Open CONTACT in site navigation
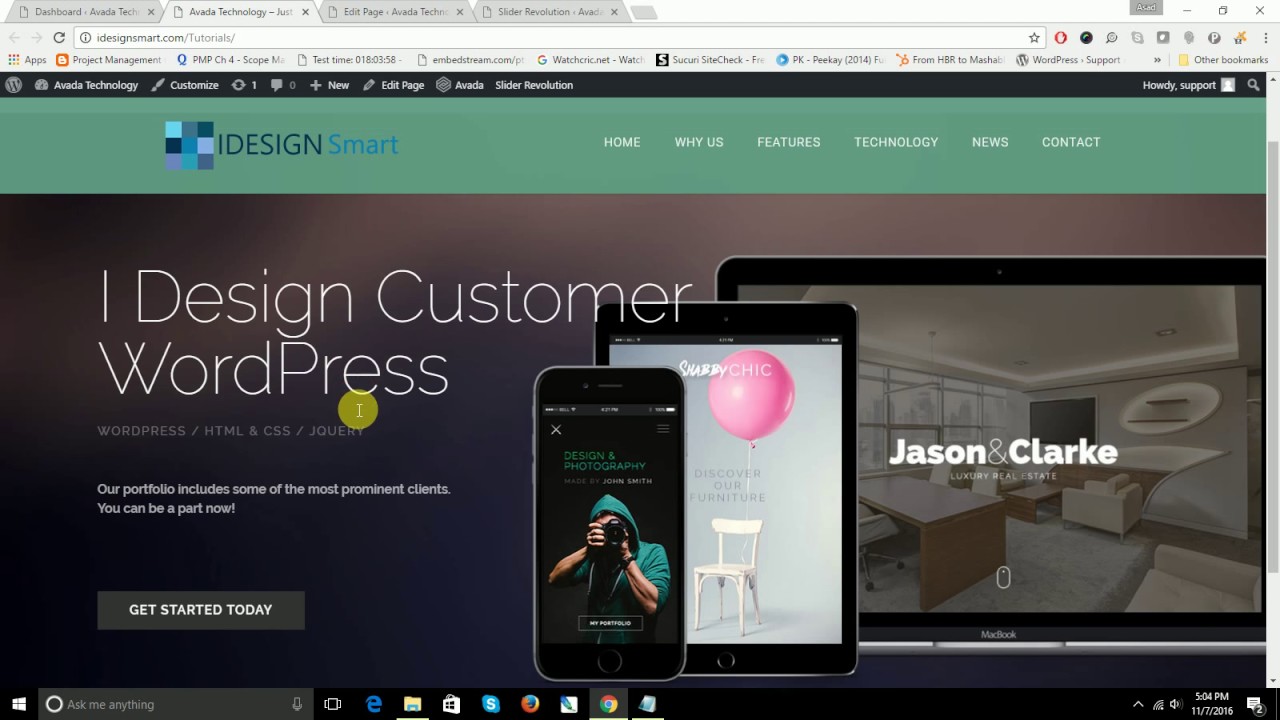This screenshot has width=1280, height=720. tap(1071, 142)
